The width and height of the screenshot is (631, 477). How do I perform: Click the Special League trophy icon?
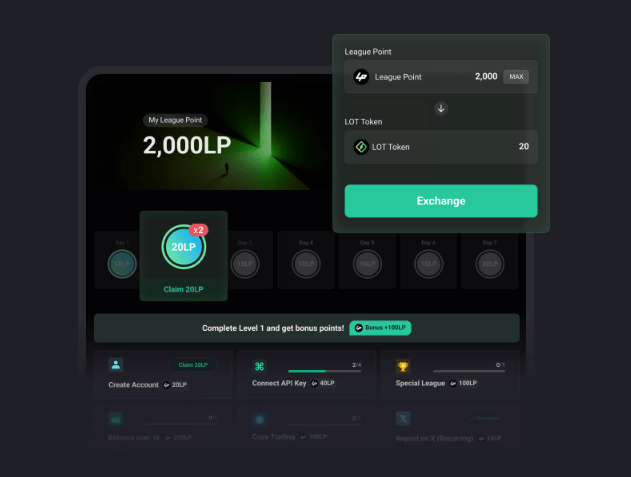tap(403, 366)
